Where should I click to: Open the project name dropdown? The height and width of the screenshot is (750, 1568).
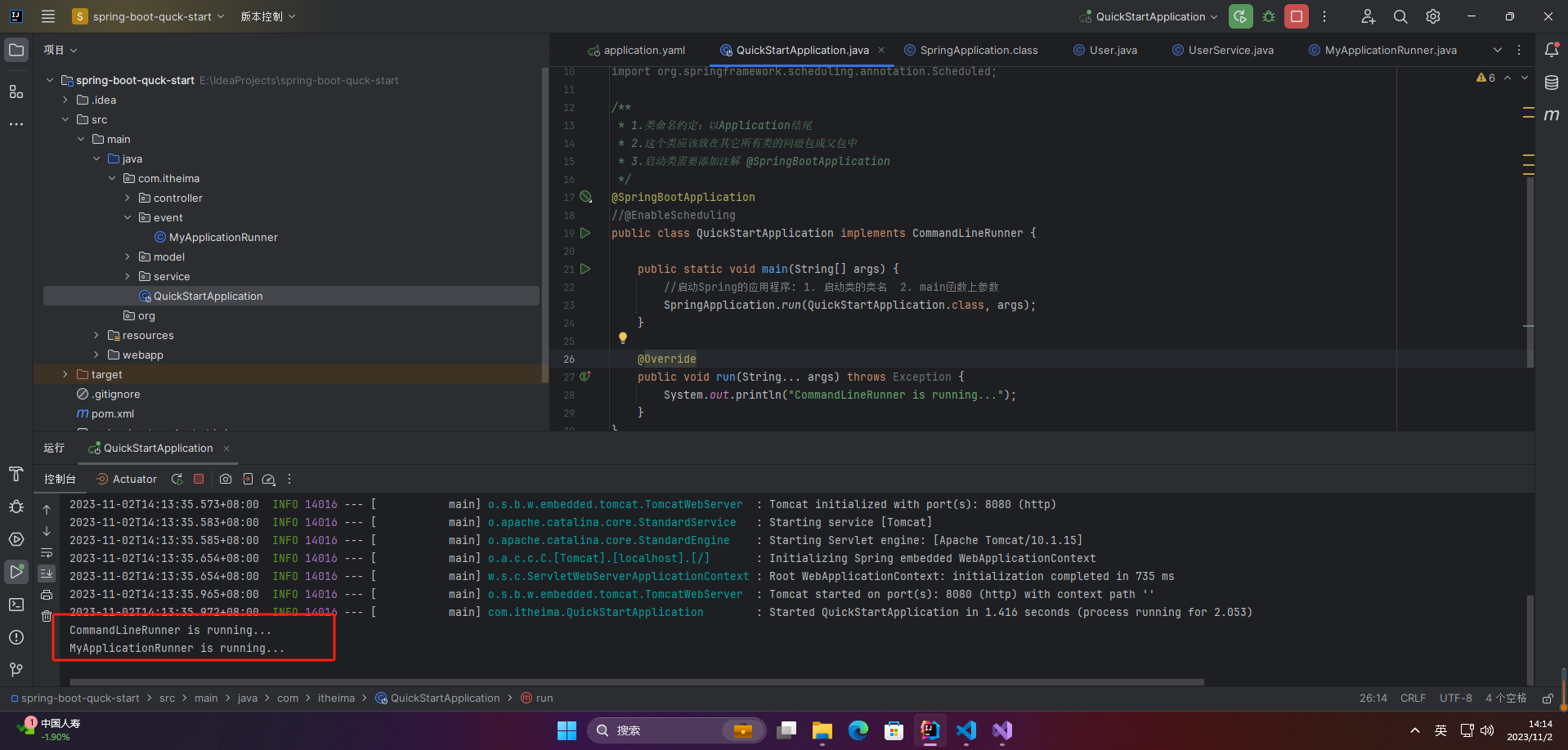tap(148, 16)
